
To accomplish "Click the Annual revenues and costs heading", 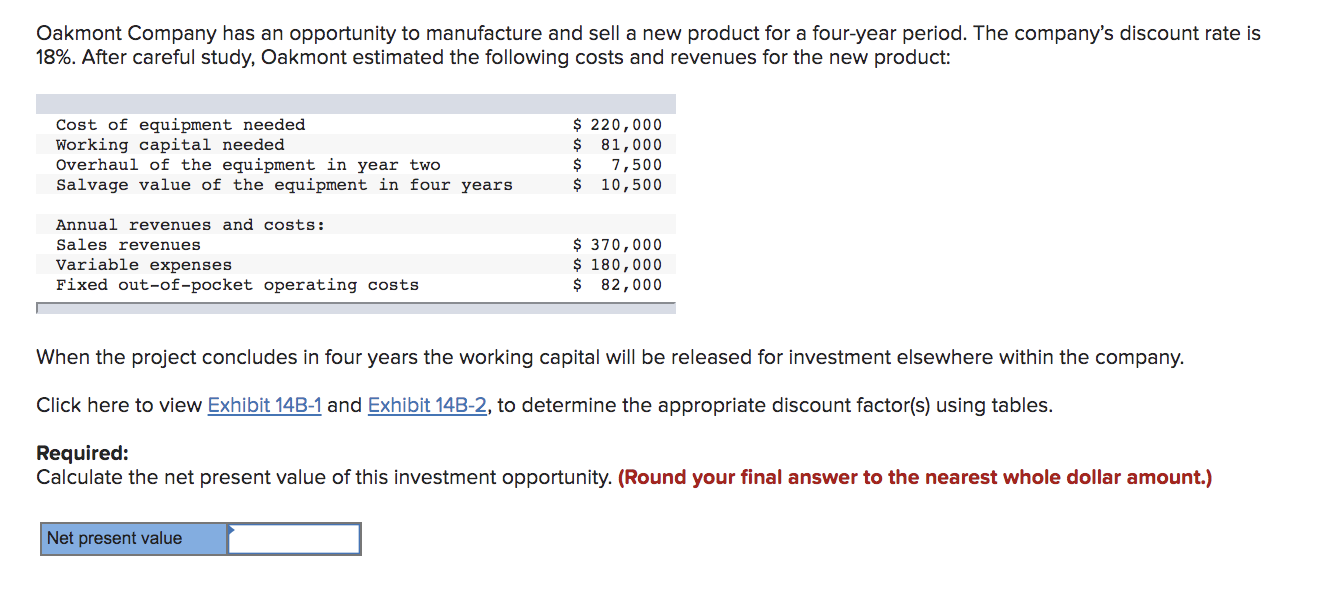I will [190, 225].
